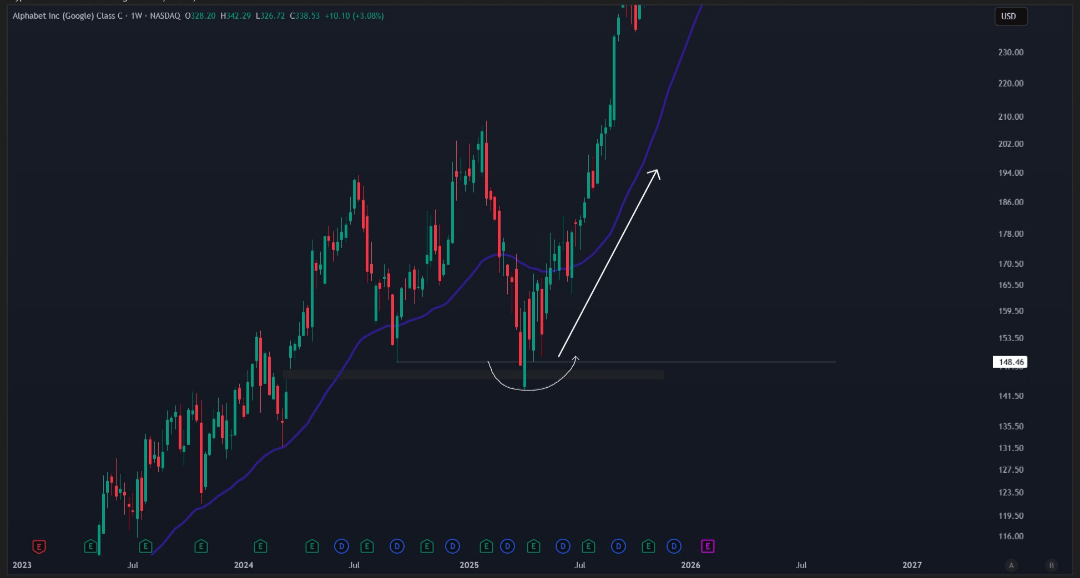Toggle the B scale button
Image resolution: width=1080 pixels, height=578 pixels.
(x=1051, y=565)
